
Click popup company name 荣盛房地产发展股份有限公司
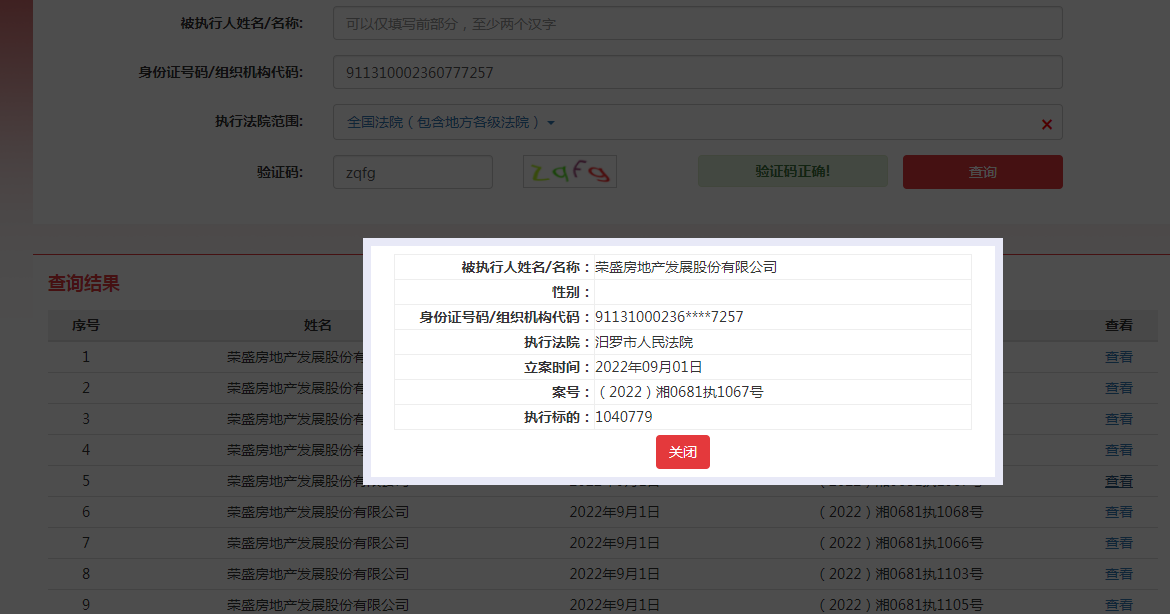pyautogui.click(x=686, y=267)
